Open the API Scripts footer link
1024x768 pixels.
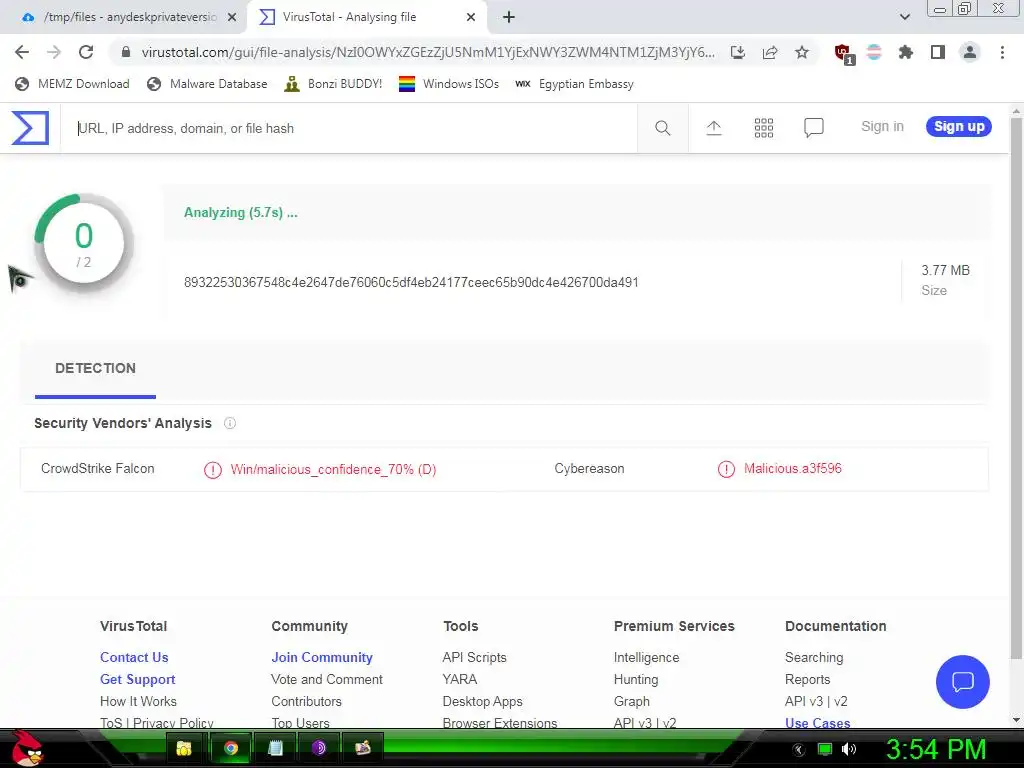coord(474,658)
